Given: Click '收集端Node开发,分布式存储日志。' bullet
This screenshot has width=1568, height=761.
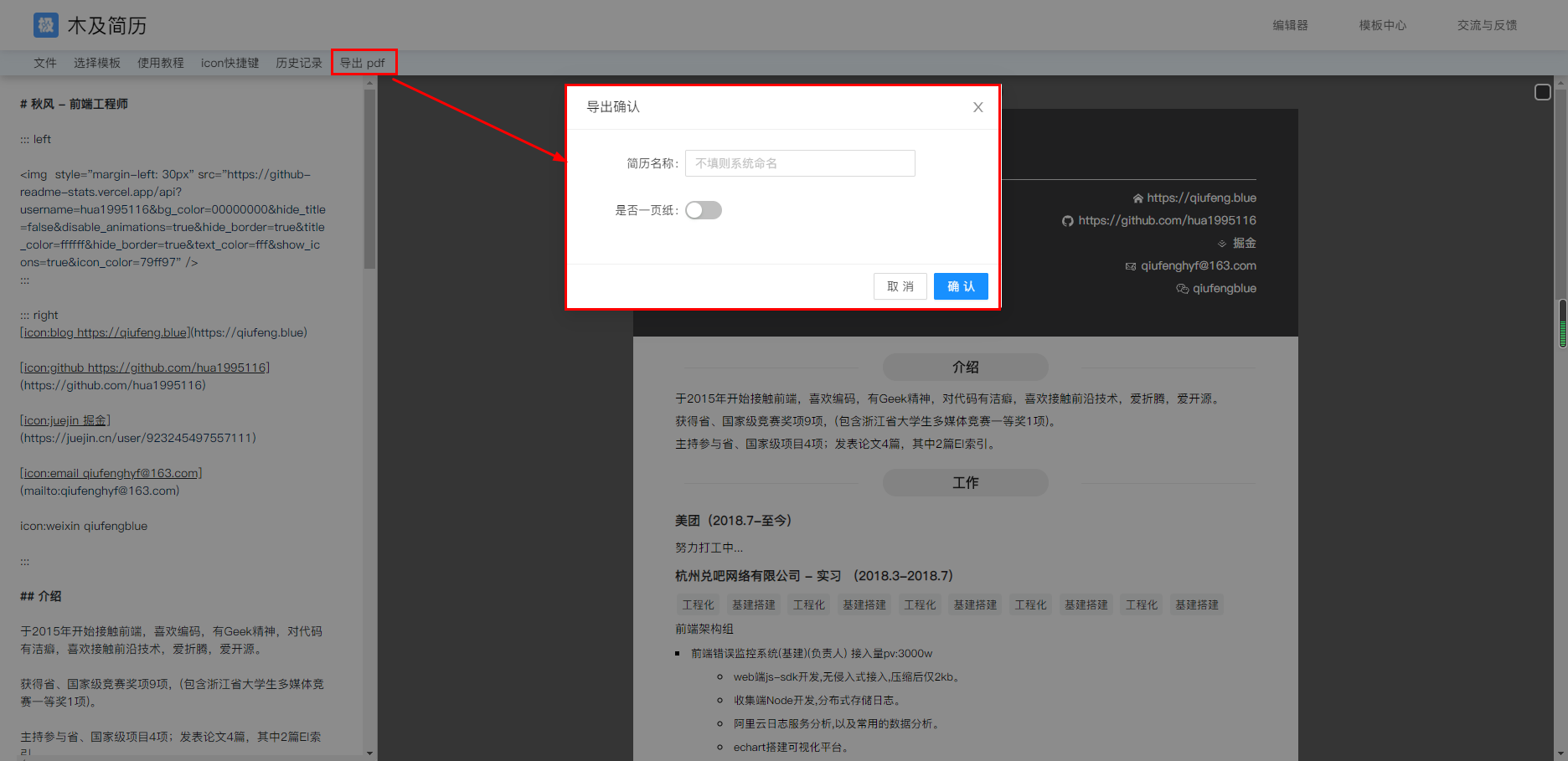Looking at the screenshot, I should pos(818,700).
